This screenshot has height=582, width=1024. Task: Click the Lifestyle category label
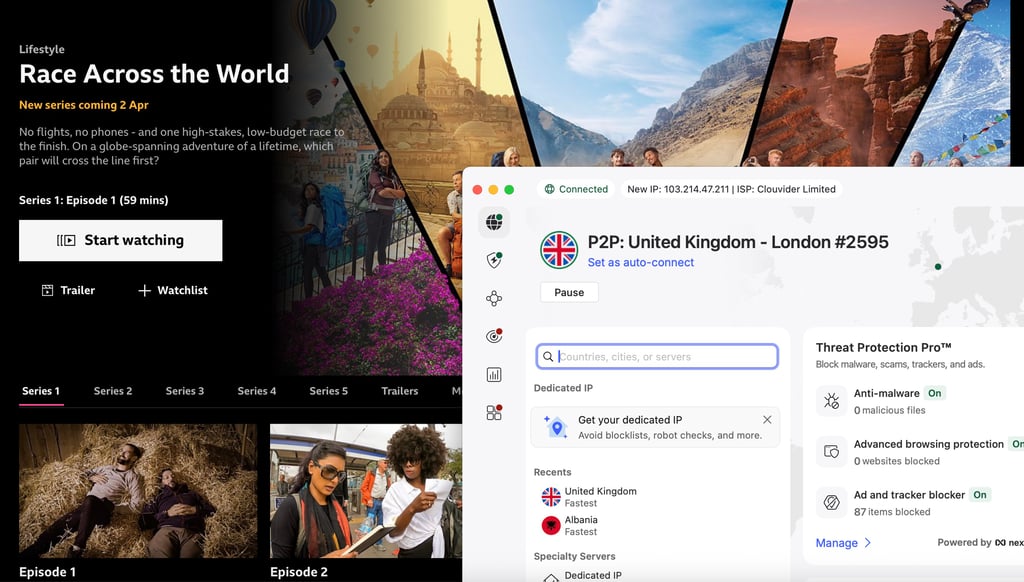click(42, 49)
